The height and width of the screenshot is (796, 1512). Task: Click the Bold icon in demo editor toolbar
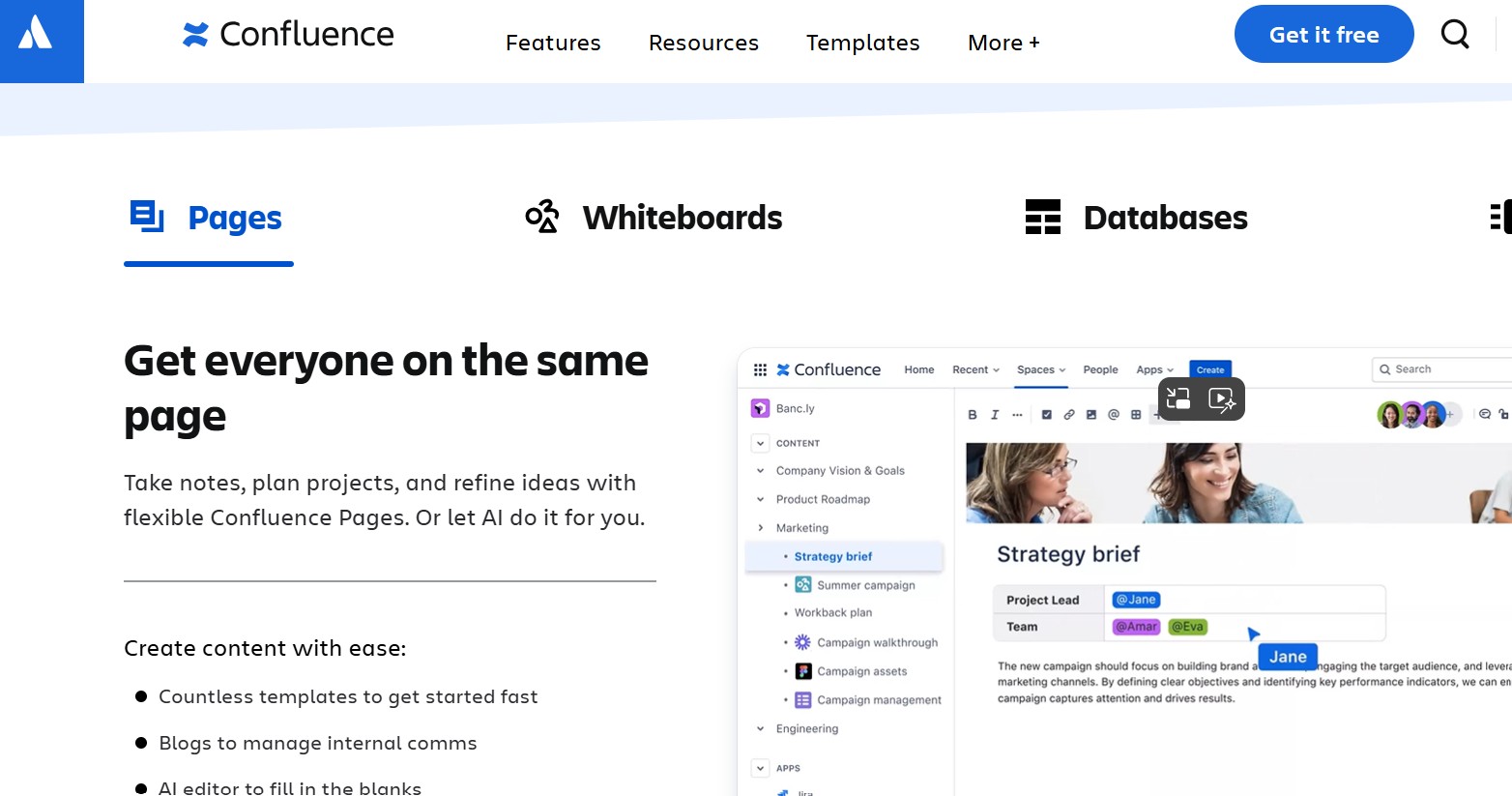973,415
